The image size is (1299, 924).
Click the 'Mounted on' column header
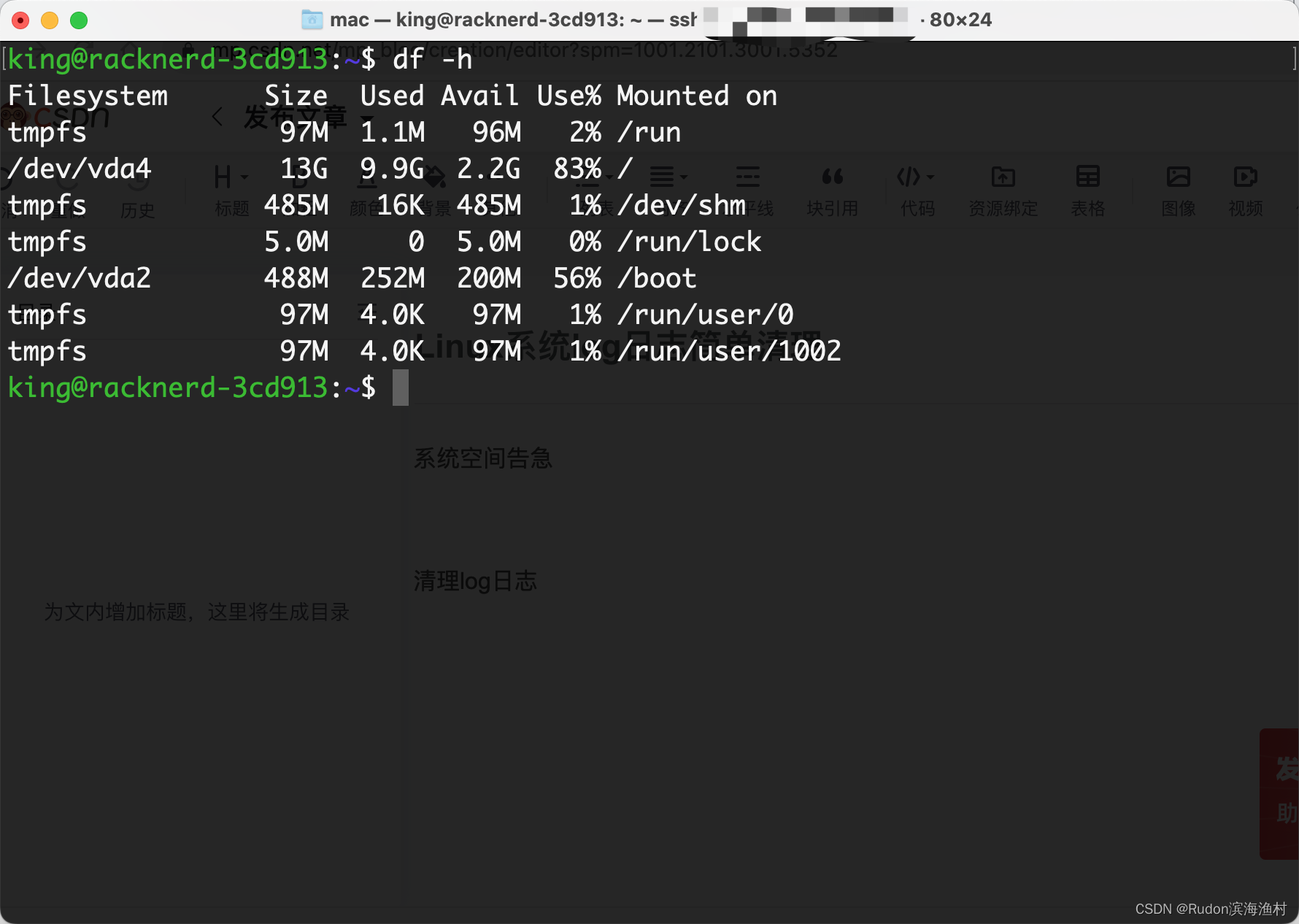[x=697, y=96]
